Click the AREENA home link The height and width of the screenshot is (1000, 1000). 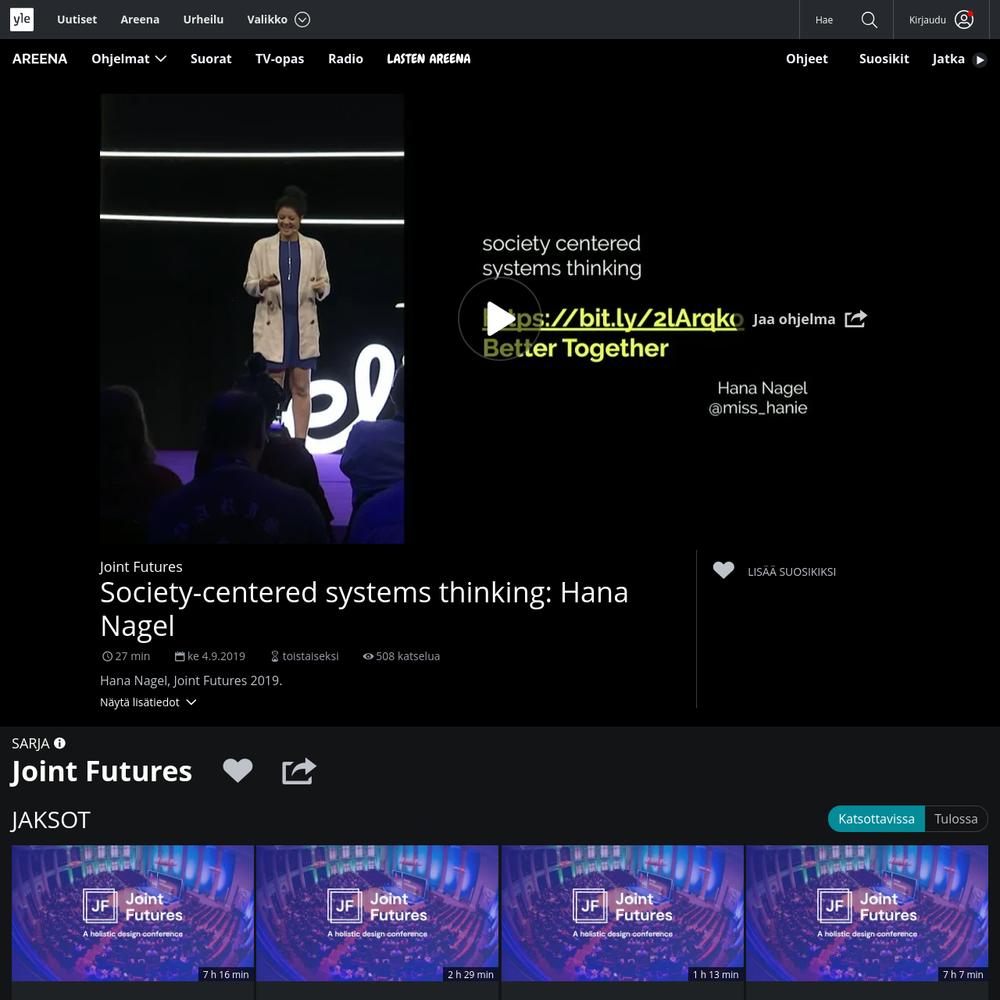40,59
